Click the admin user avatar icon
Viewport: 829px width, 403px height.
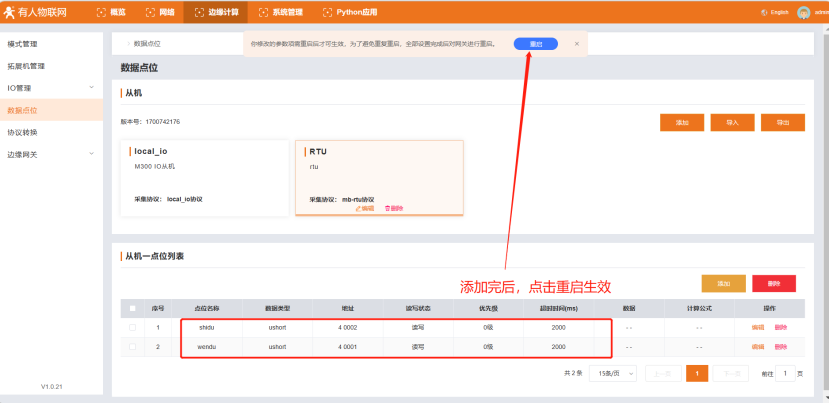point(803,12)
